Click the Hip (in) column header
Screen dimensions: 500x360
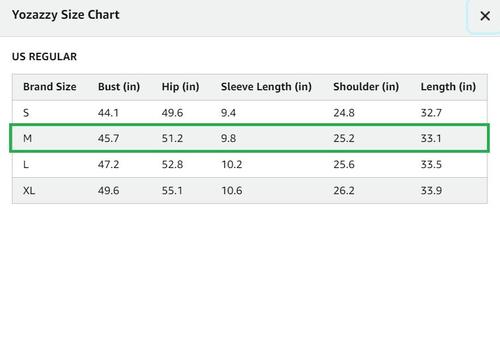pyautogui.click(x=180, y=87)
